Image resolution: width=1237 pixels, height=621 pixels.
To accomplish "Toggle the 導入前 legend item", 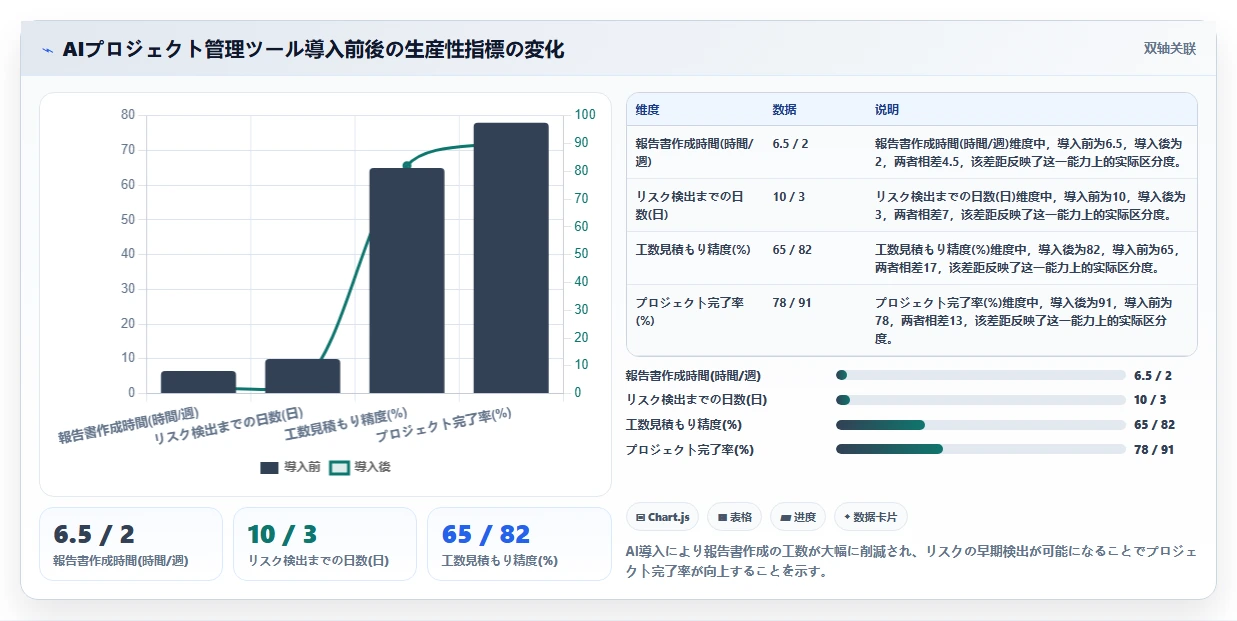I will (290, 467).
